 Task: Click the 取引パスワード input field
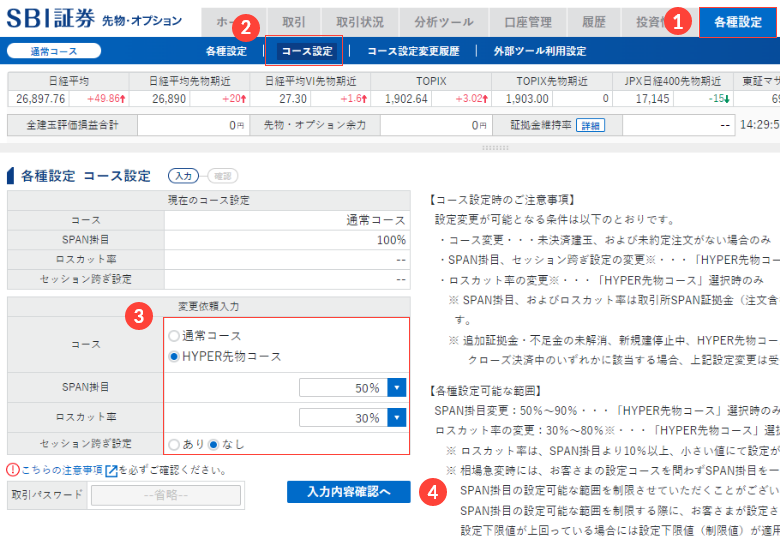tap(166, 496)
